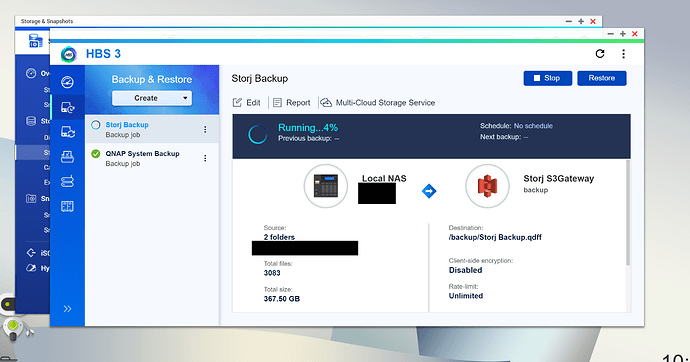Select the Backup & Restore sidebar icon
The image size is (690, 362).
coord(67,107)
